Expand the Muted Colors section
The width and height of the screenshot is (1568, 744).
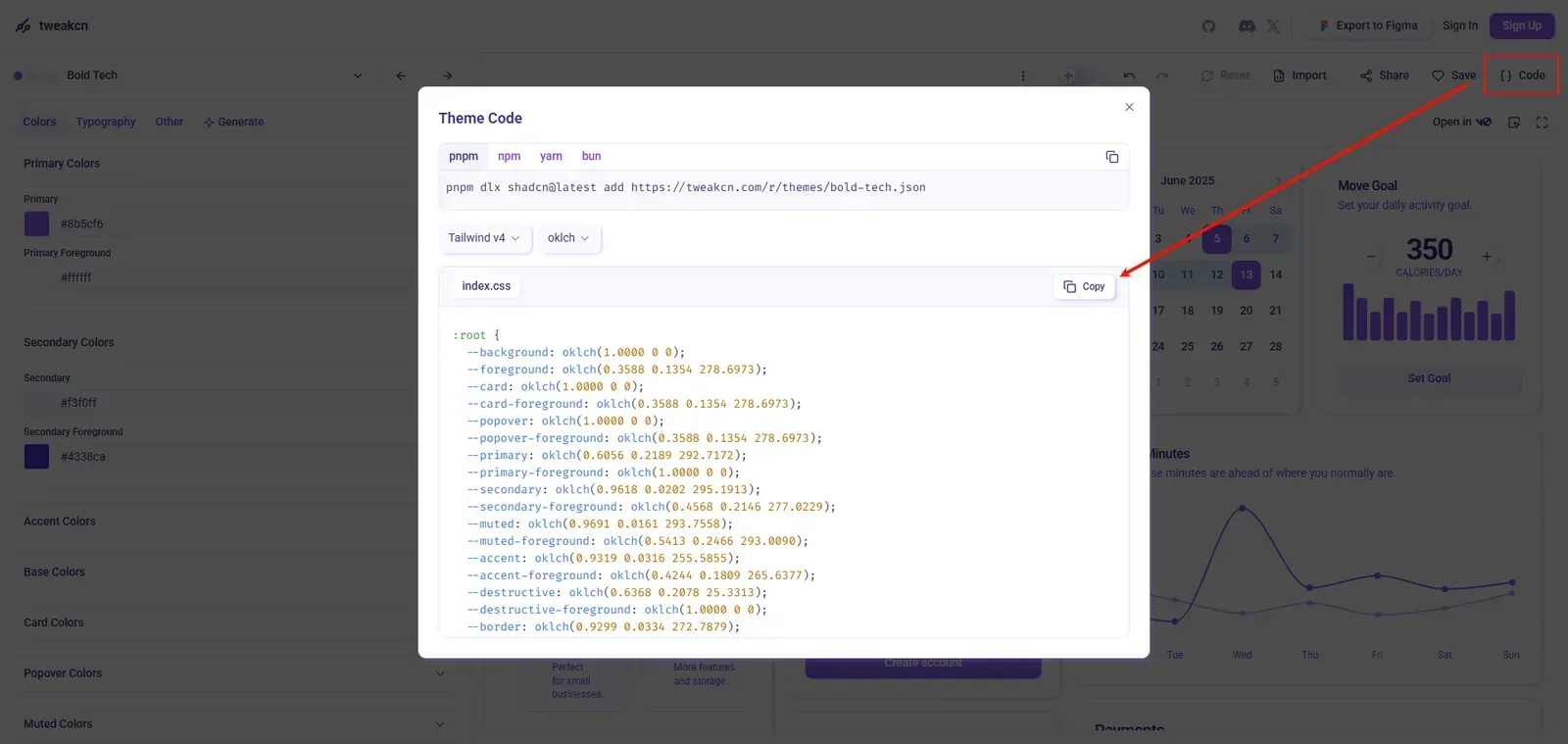233,724
